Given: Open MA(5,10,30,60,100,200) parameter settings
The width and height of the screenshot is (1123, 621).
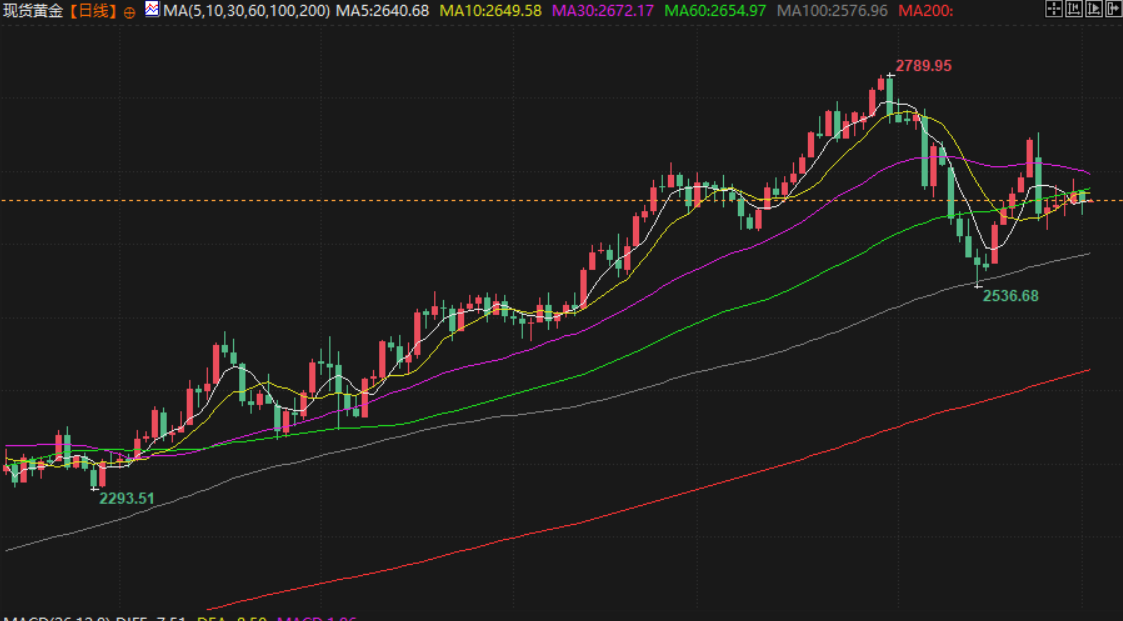Looking at the screenshot, I should click(246, 11).
